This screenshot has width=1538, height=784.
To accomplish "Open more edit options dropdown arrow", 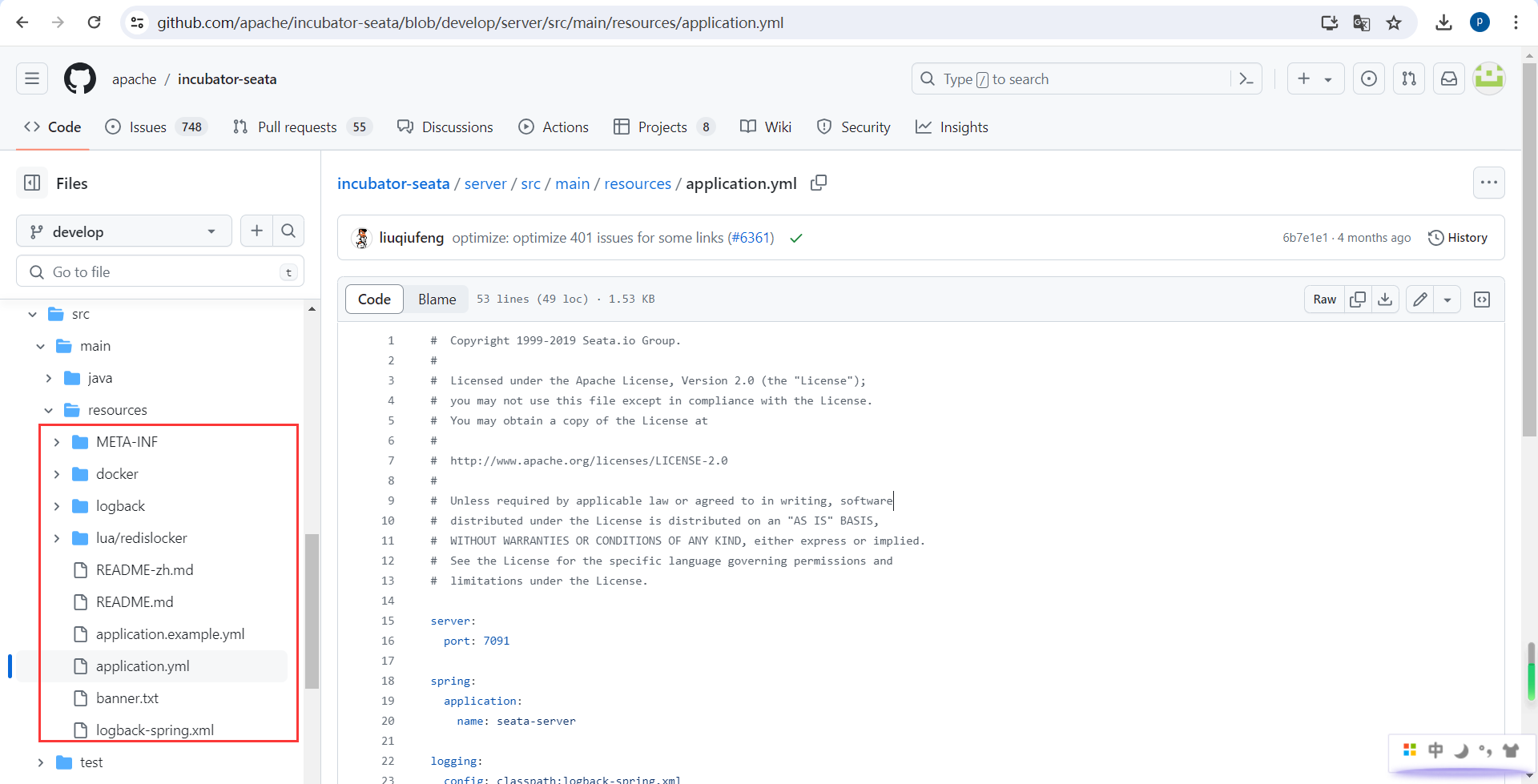I will point(1447,300).
